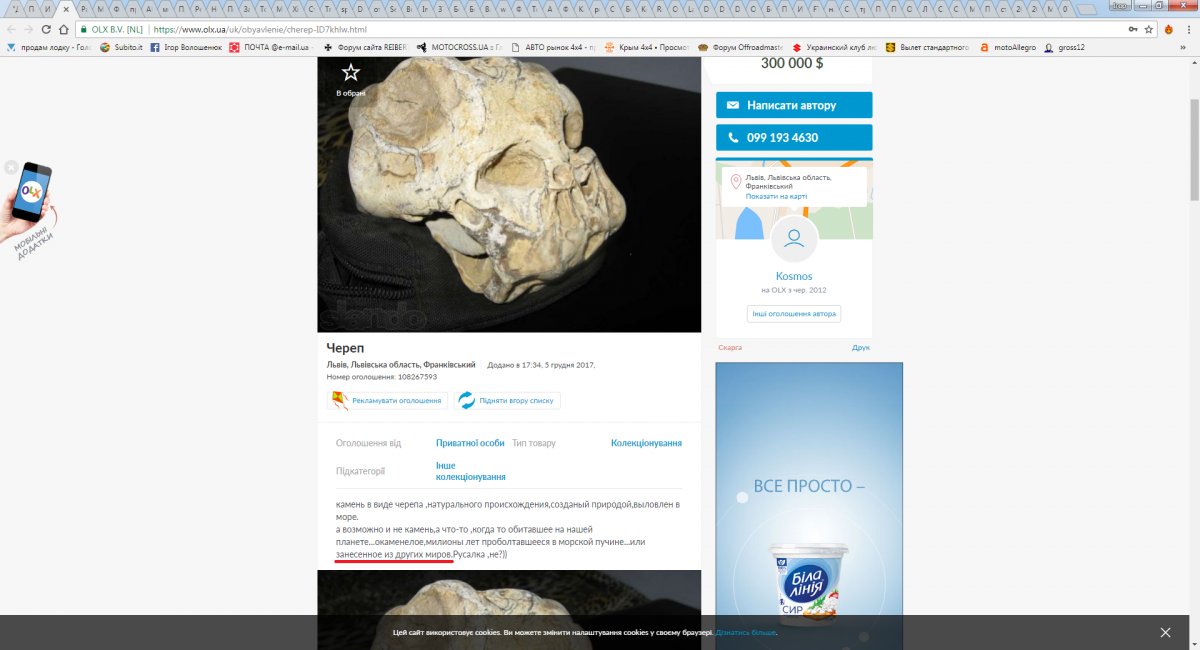The width and height of the screenshot is (1200, 650).
Task: Click main skull stone photo
Action: click(x=509, y=194)
